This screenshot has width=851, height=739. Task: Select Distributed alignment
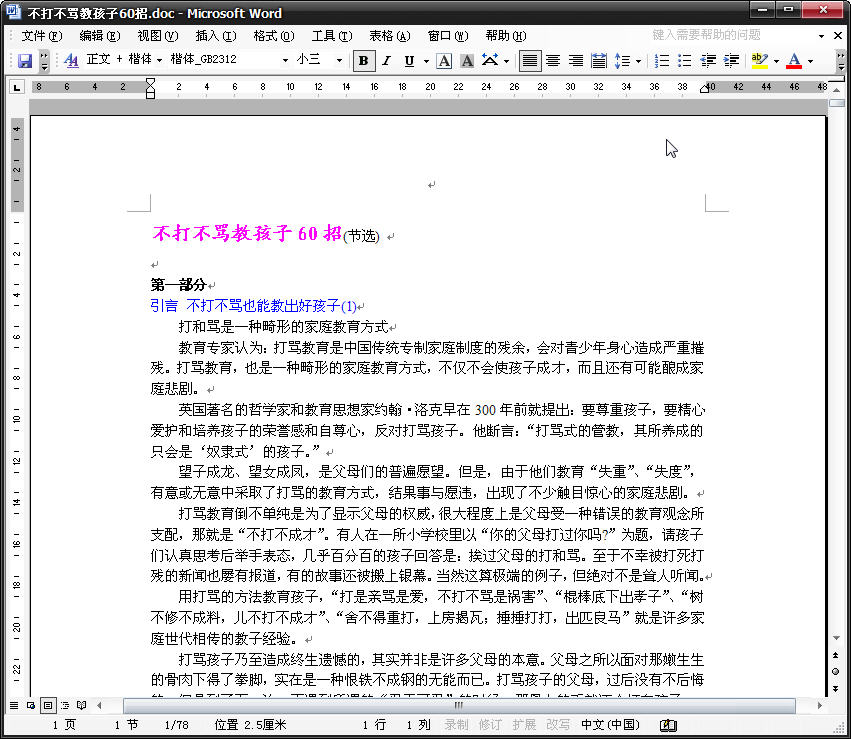[599, 60]
